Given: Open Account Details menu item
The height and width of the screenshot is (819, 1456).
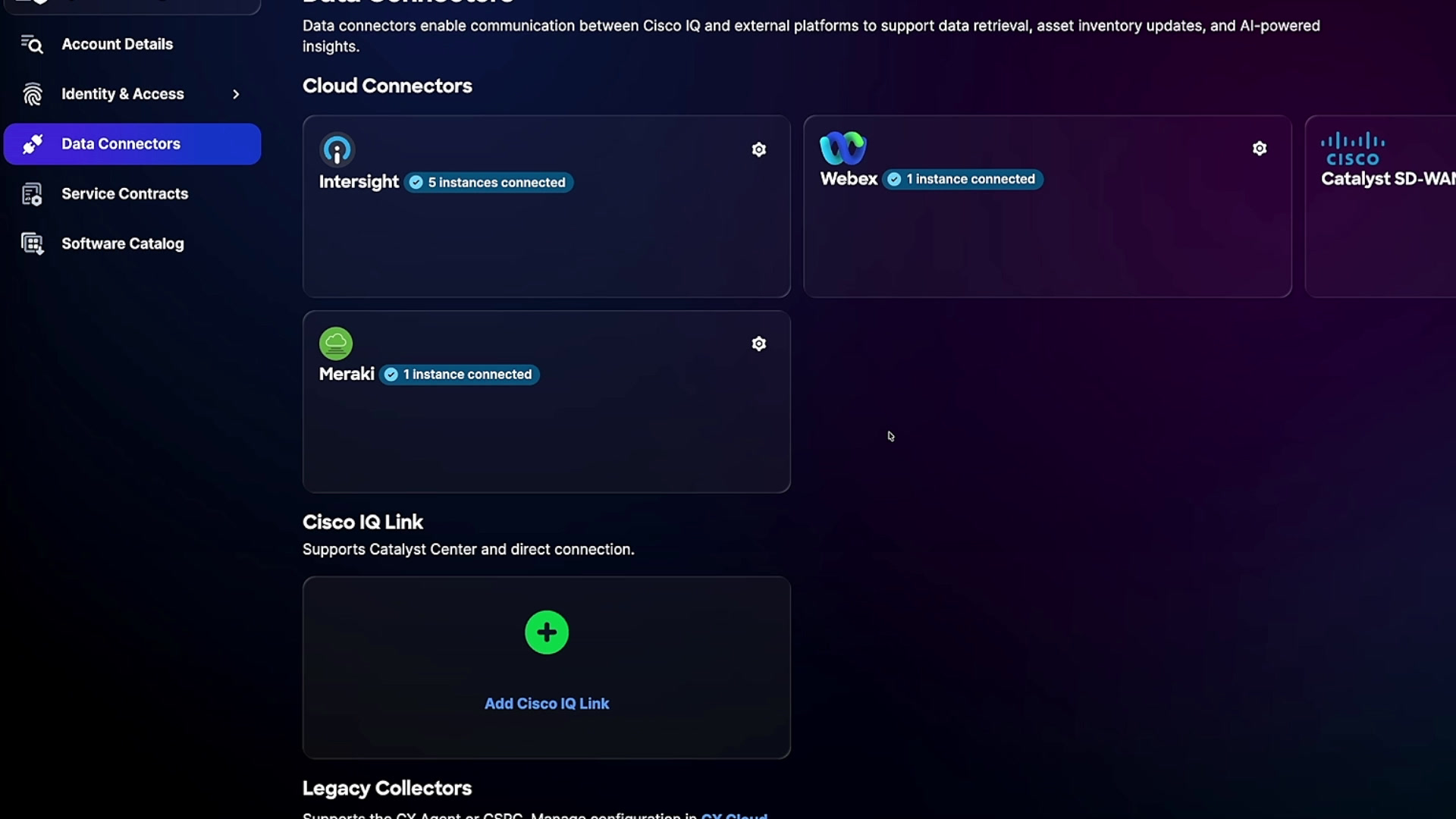Looking at the screenshot, I should click(x=132, y=44).
